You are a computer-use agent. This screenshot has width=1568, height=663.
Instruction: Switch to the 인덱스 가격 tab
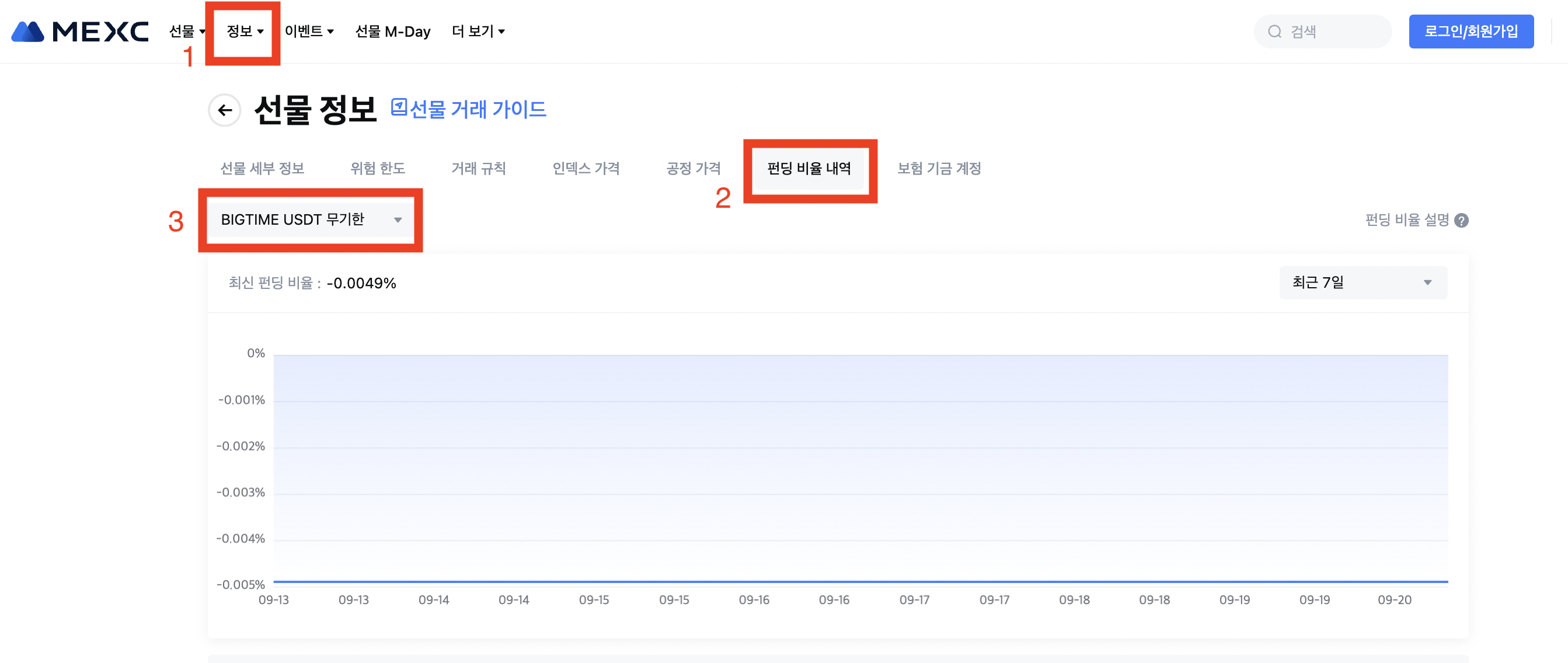pos(586,169)
